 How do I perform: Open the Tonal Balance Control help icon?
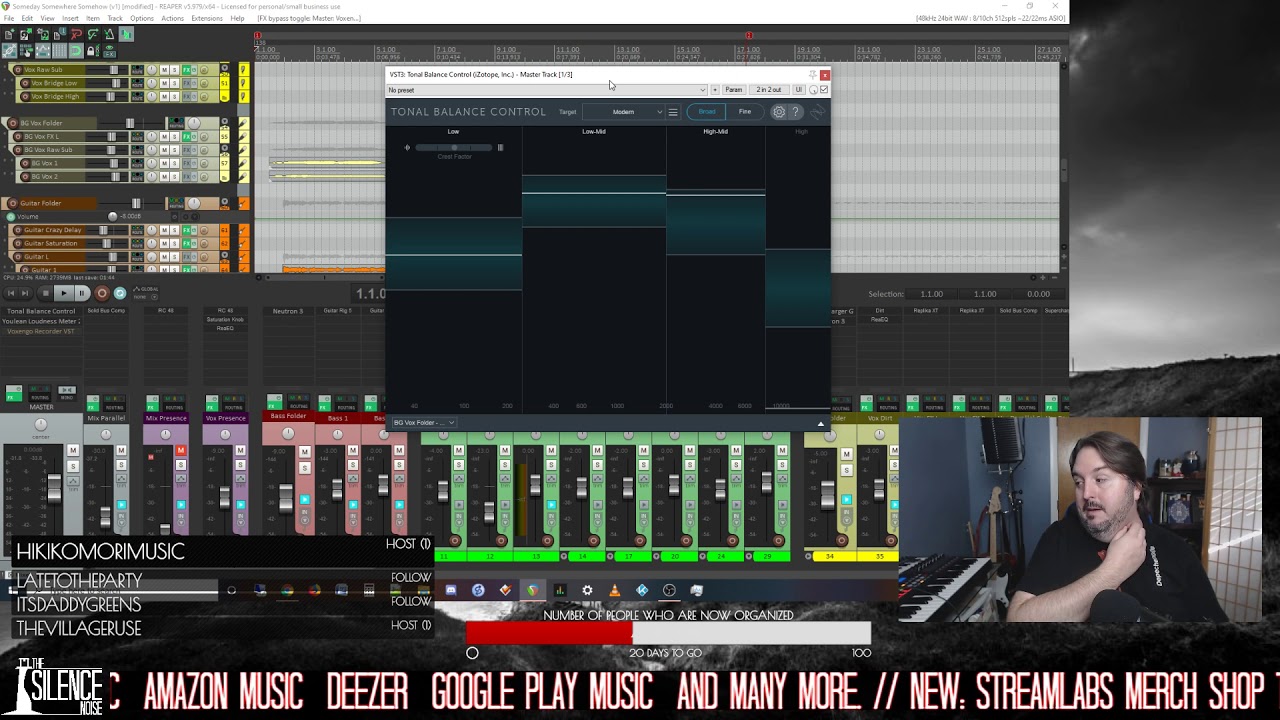(x=795, y=112)
